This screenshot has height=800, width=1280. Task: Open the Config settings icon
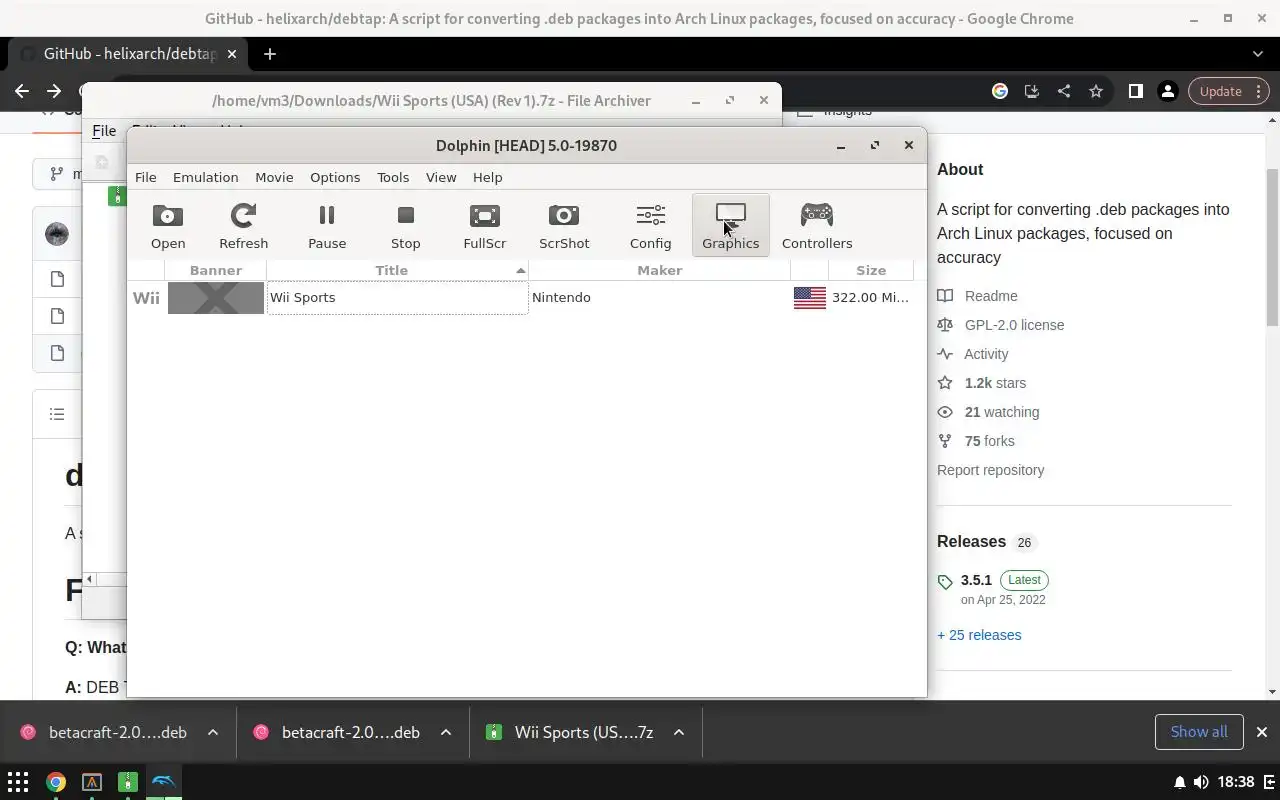[650, 225]
